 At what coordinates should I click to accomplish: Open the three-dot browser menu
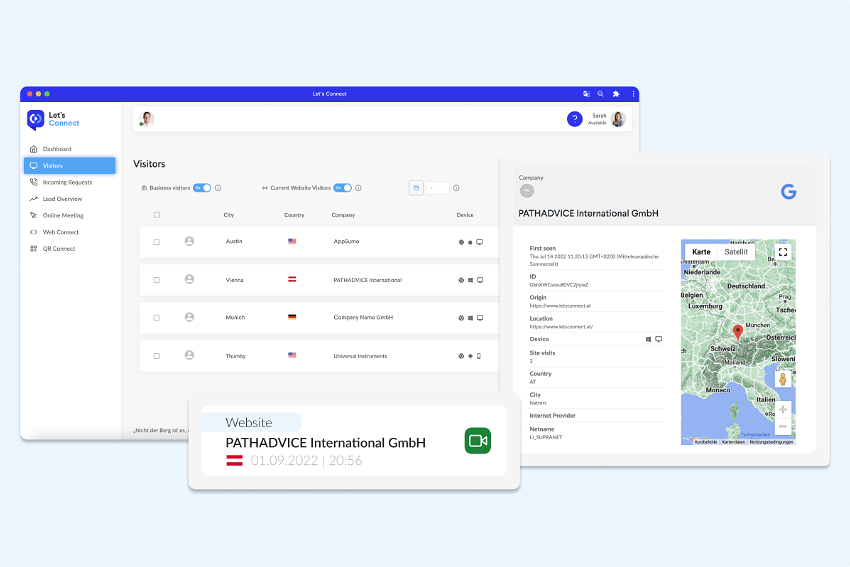click(x=632, y=94)
